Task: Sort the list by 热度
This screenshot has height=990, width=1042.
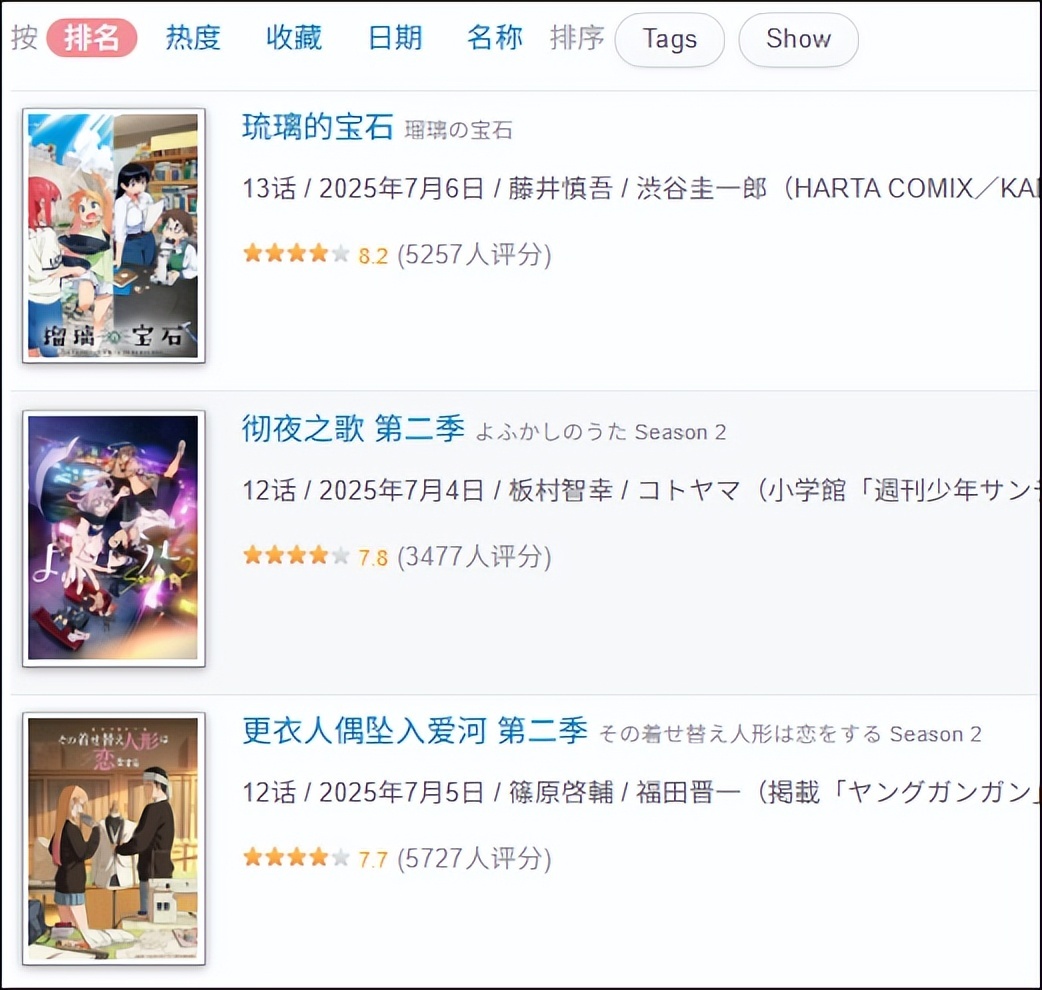Action: click(193, 38)
